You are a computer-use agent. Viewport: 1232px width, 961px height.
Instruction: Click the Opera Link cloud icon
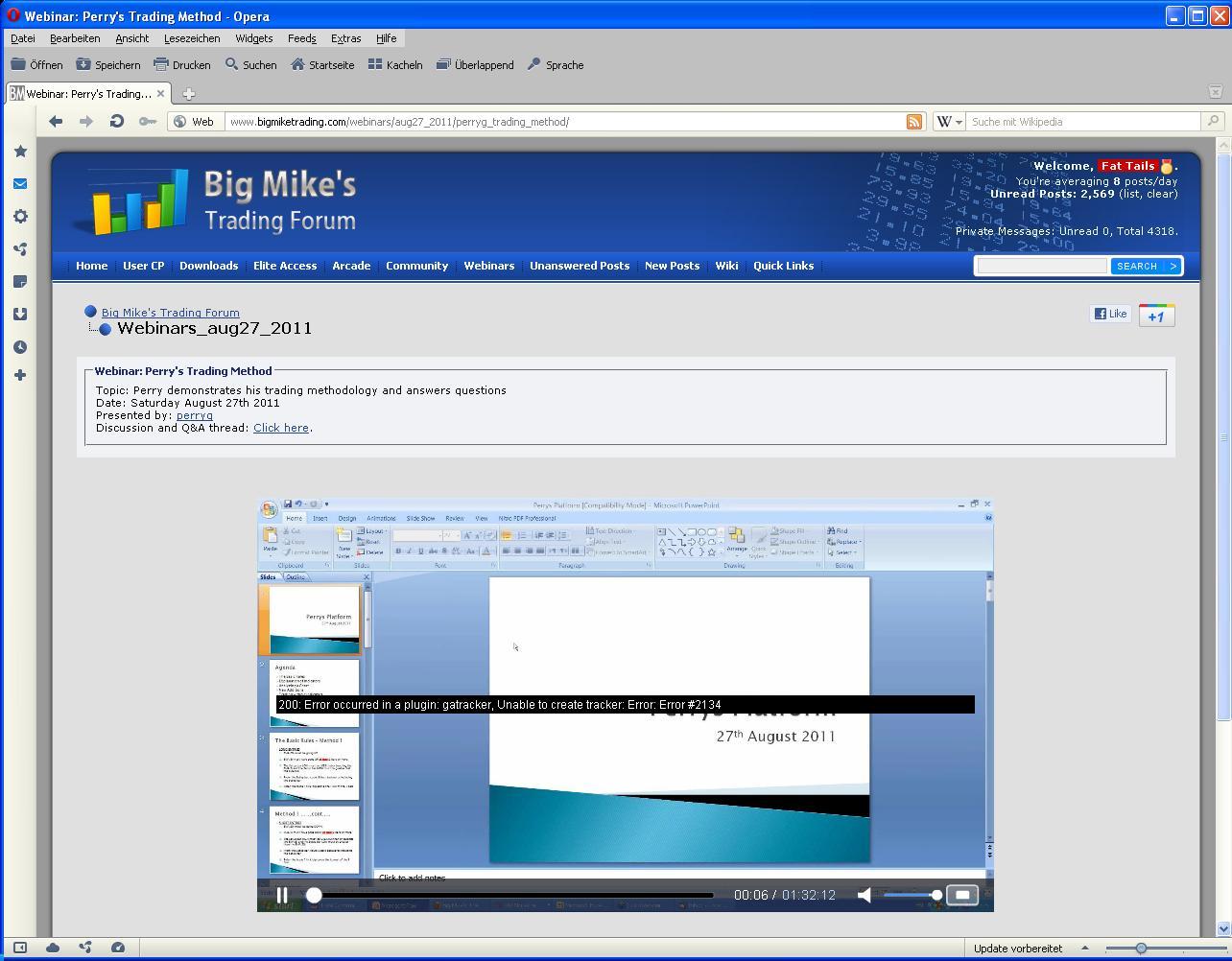[x=53, y=948]
